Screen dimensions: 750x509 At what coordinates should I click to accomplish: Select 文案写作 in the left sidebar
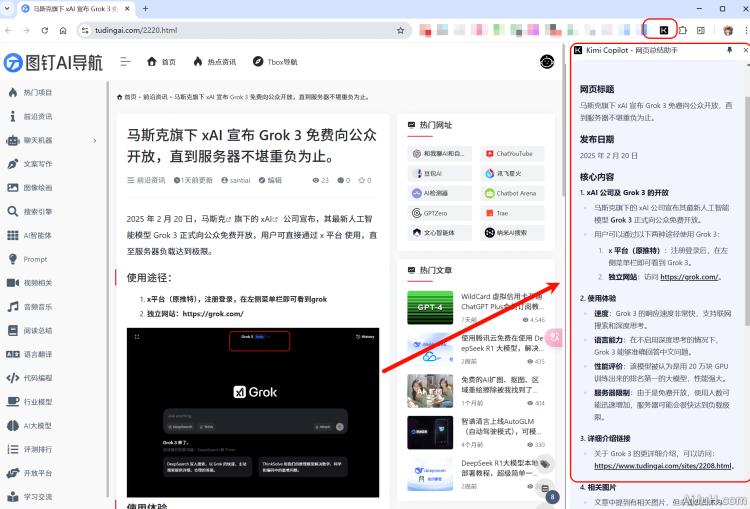[31, 164]
